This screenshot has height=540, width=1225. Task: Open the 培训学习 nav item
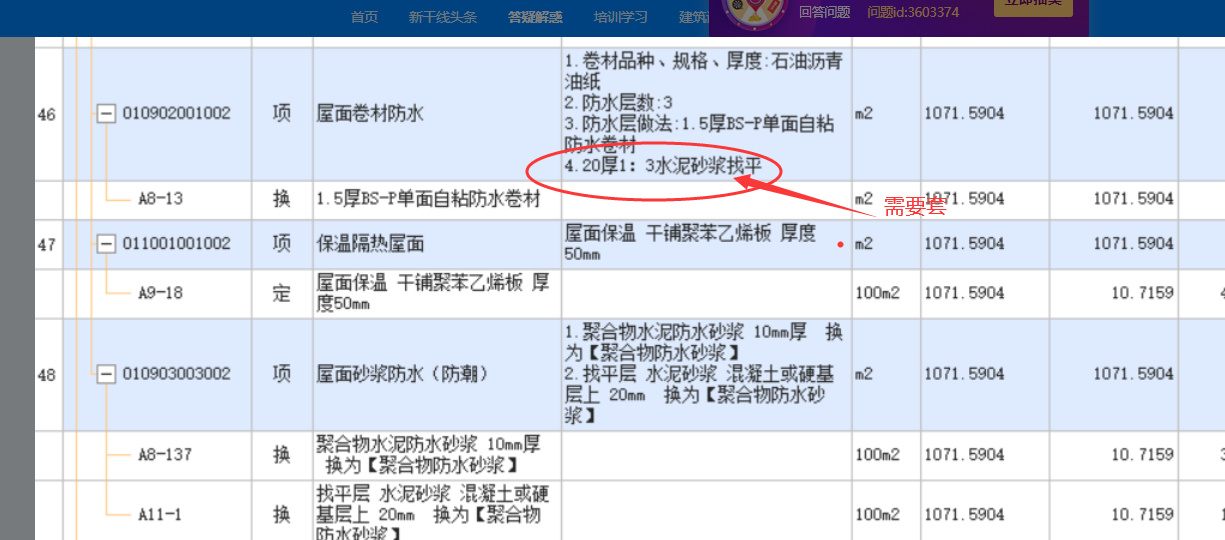(620, 17)
